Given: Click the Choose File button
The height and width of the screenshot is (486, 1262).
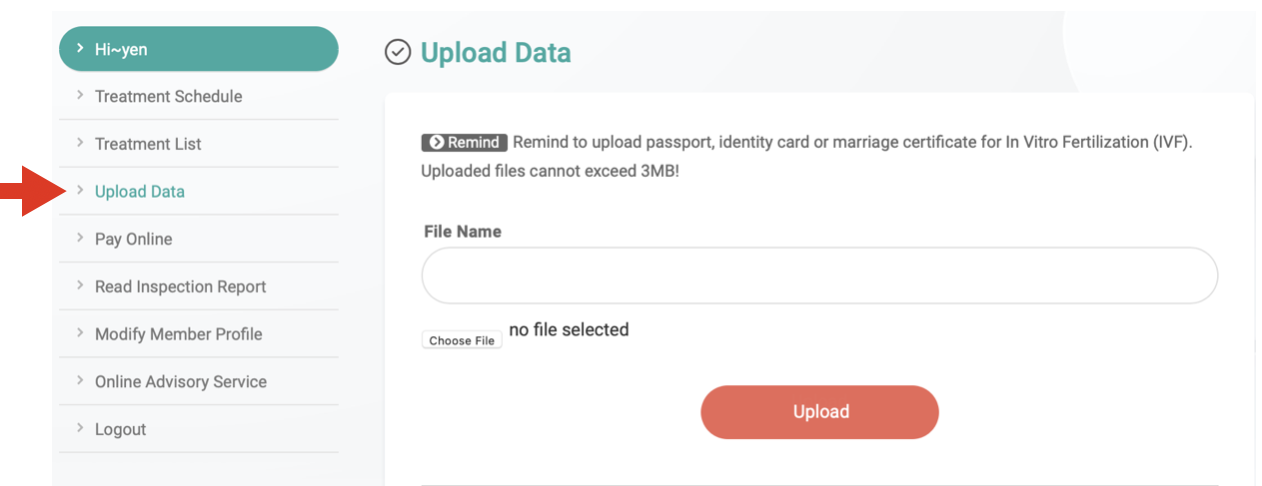Looking at the screenshot, I should (462, 341).
